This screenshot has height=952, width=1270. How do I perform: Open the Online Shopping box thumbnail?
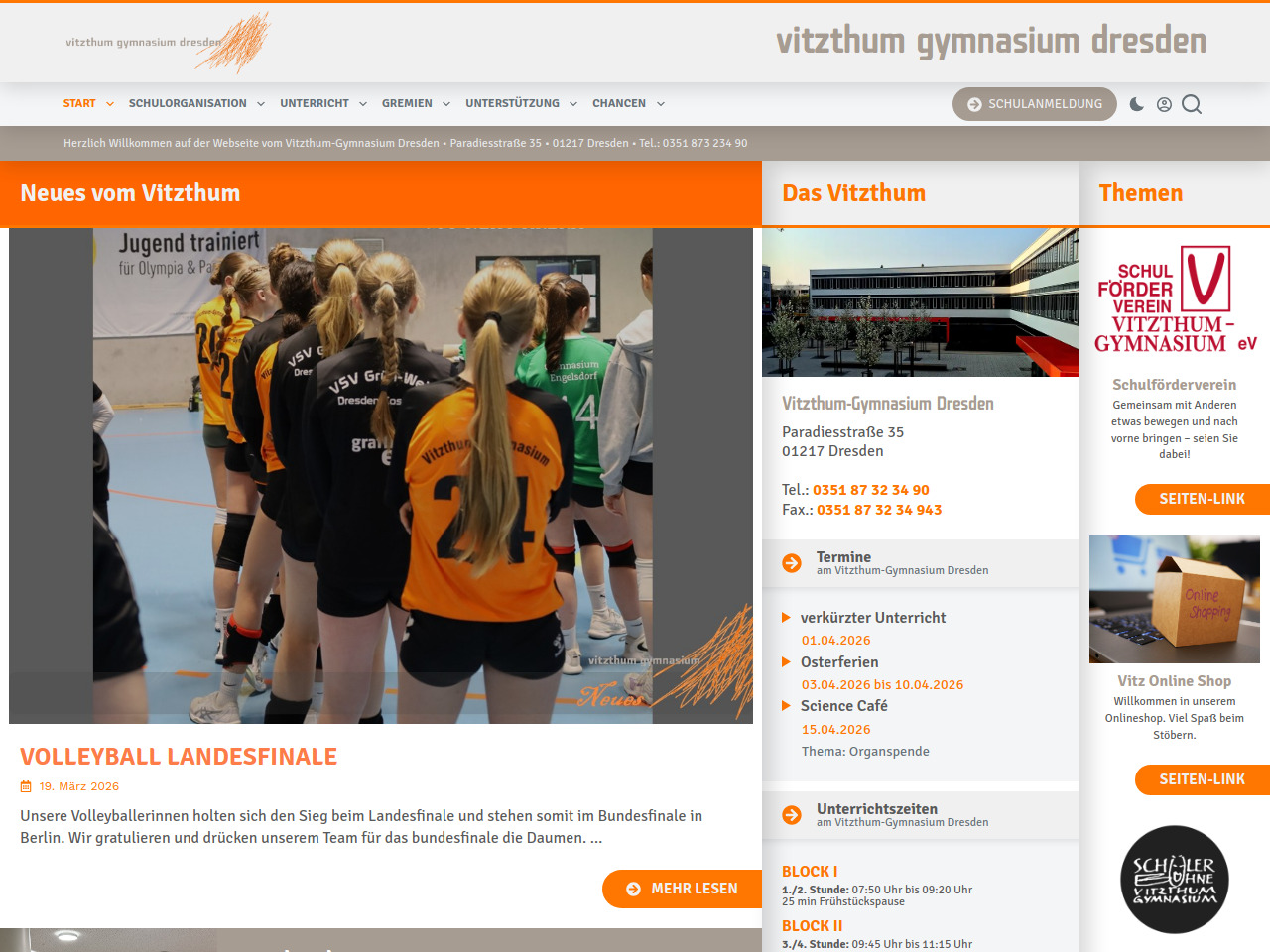click(x=1175, y=600)
